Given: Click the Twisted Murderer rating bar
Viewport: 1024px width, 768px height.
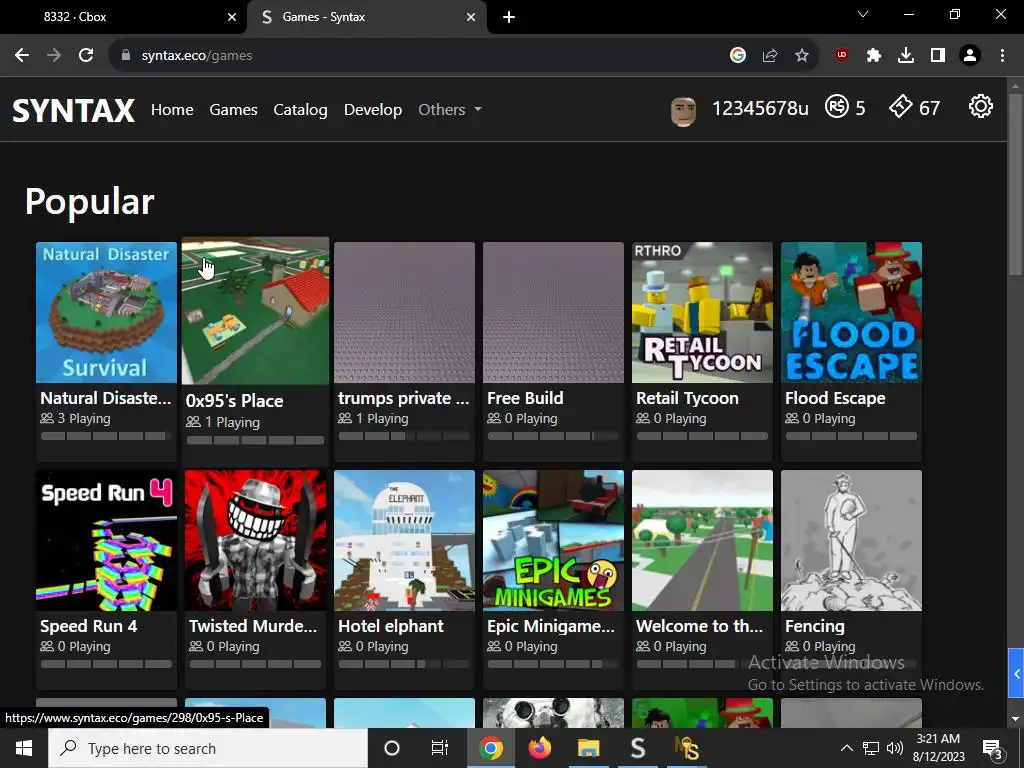Looking at the screenshot, I should pos(255,664).
